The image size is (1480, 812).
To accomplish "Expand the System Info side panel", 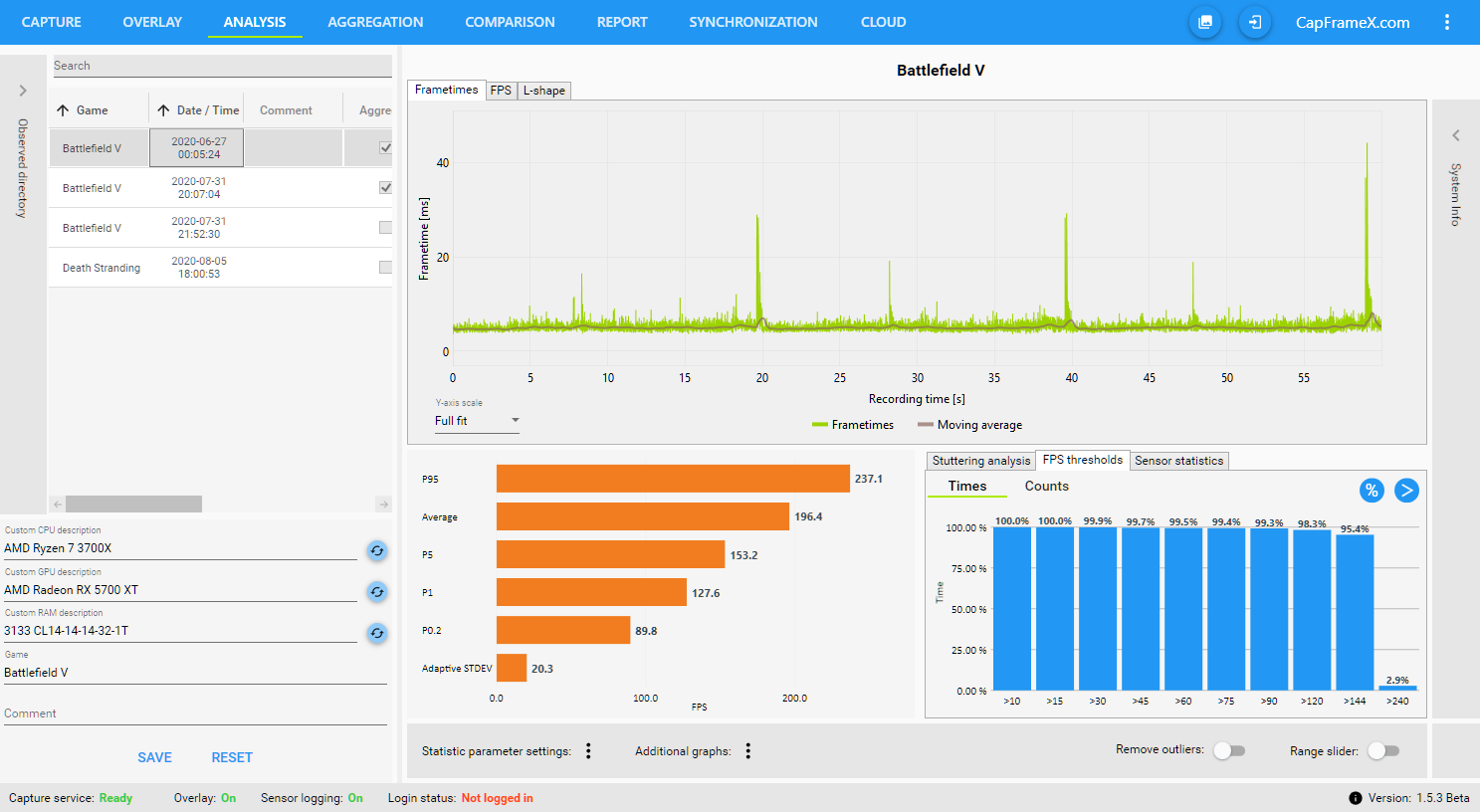I will click(1456, 135).
